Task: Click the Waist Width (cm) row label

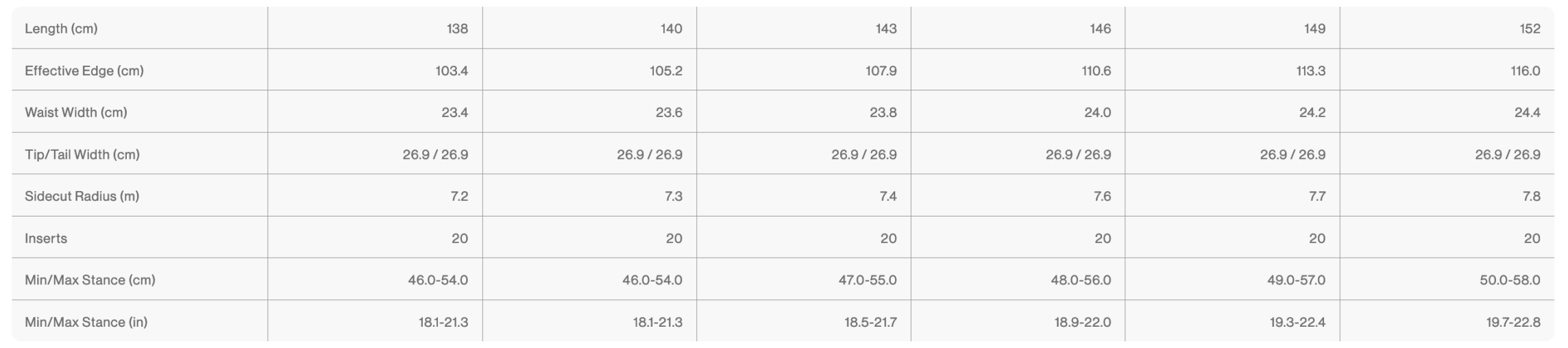Action: click(x=76, y=112)
